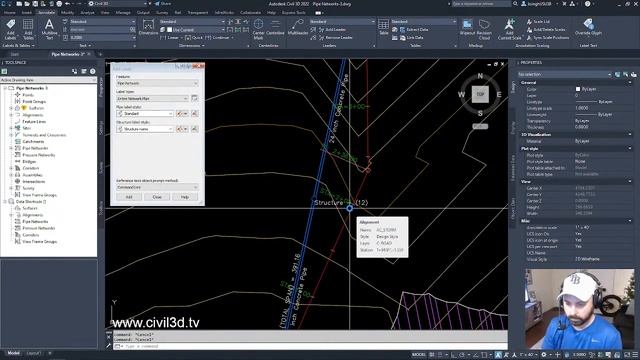Collapse the Data Shortcuts tree node
640x360 pixels.
pos(5,202)
